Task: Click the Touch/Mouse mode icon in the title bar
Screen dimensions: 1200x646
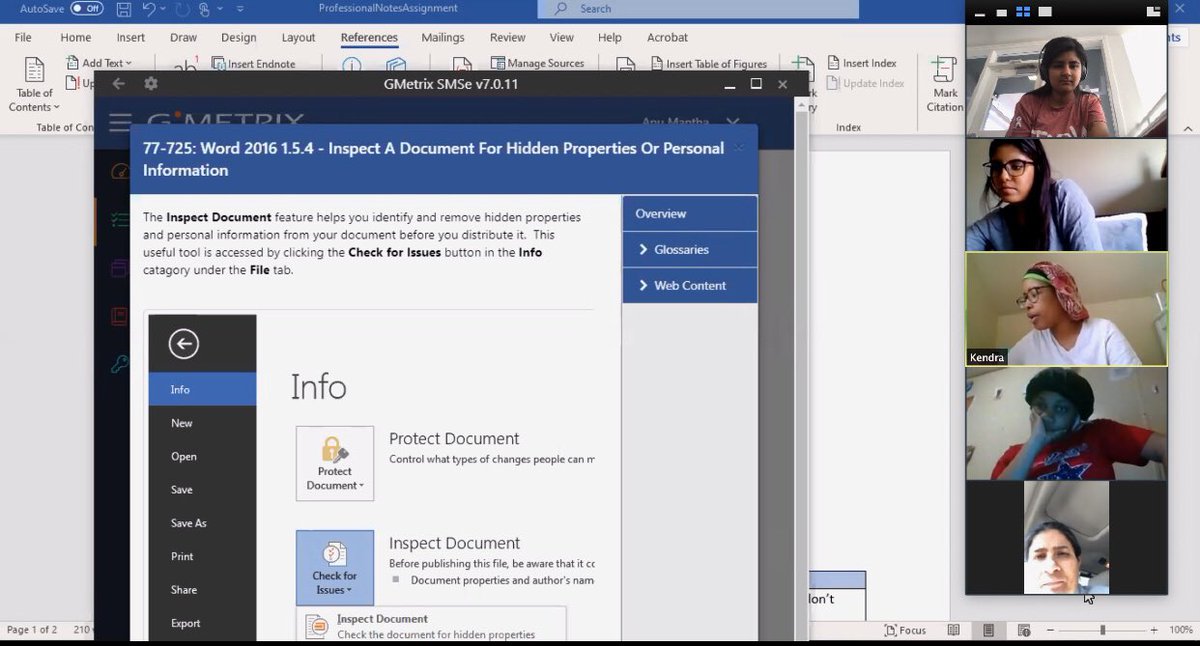Action: pyautogui.click(x=206, y=10)
